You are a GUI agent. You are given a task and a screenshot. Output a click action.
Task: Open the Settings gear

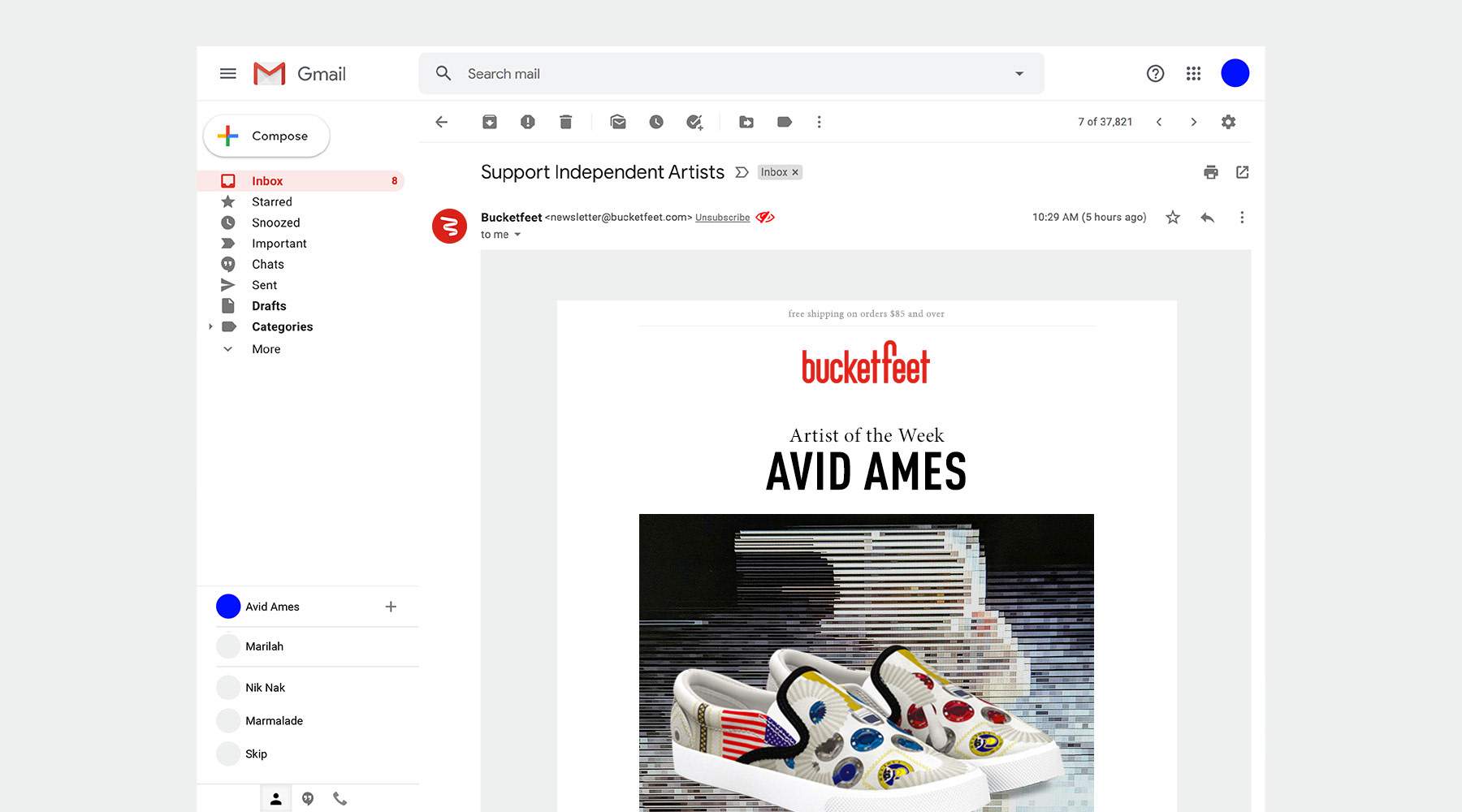1228,122
